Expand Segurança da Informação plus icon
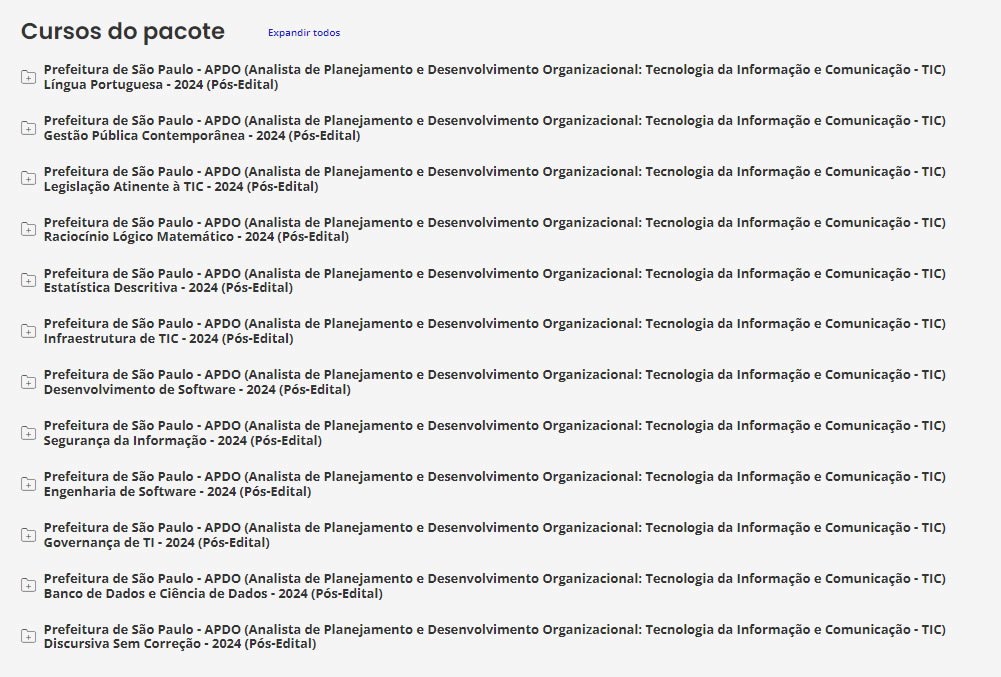Image resolution: width=1001 pixels, height=677 pixels. coord(28,434)
